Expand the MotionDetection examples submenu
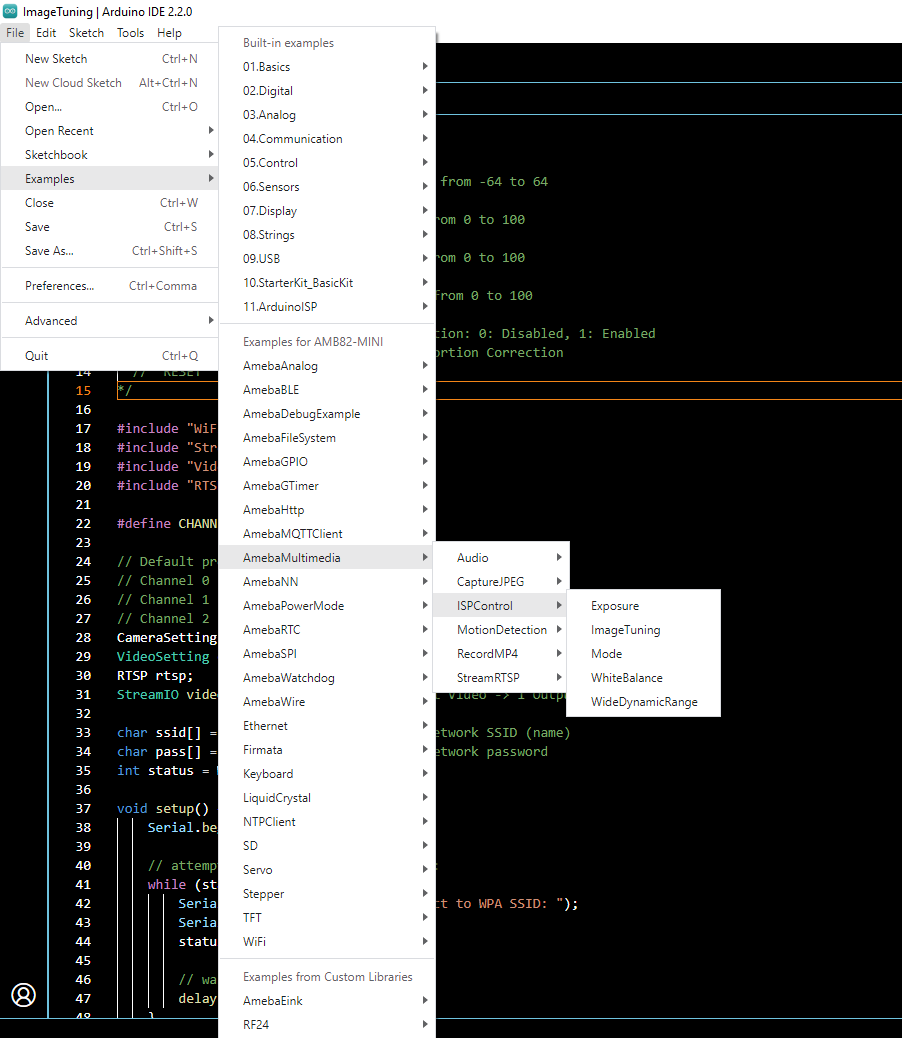 tap(501, 630)
